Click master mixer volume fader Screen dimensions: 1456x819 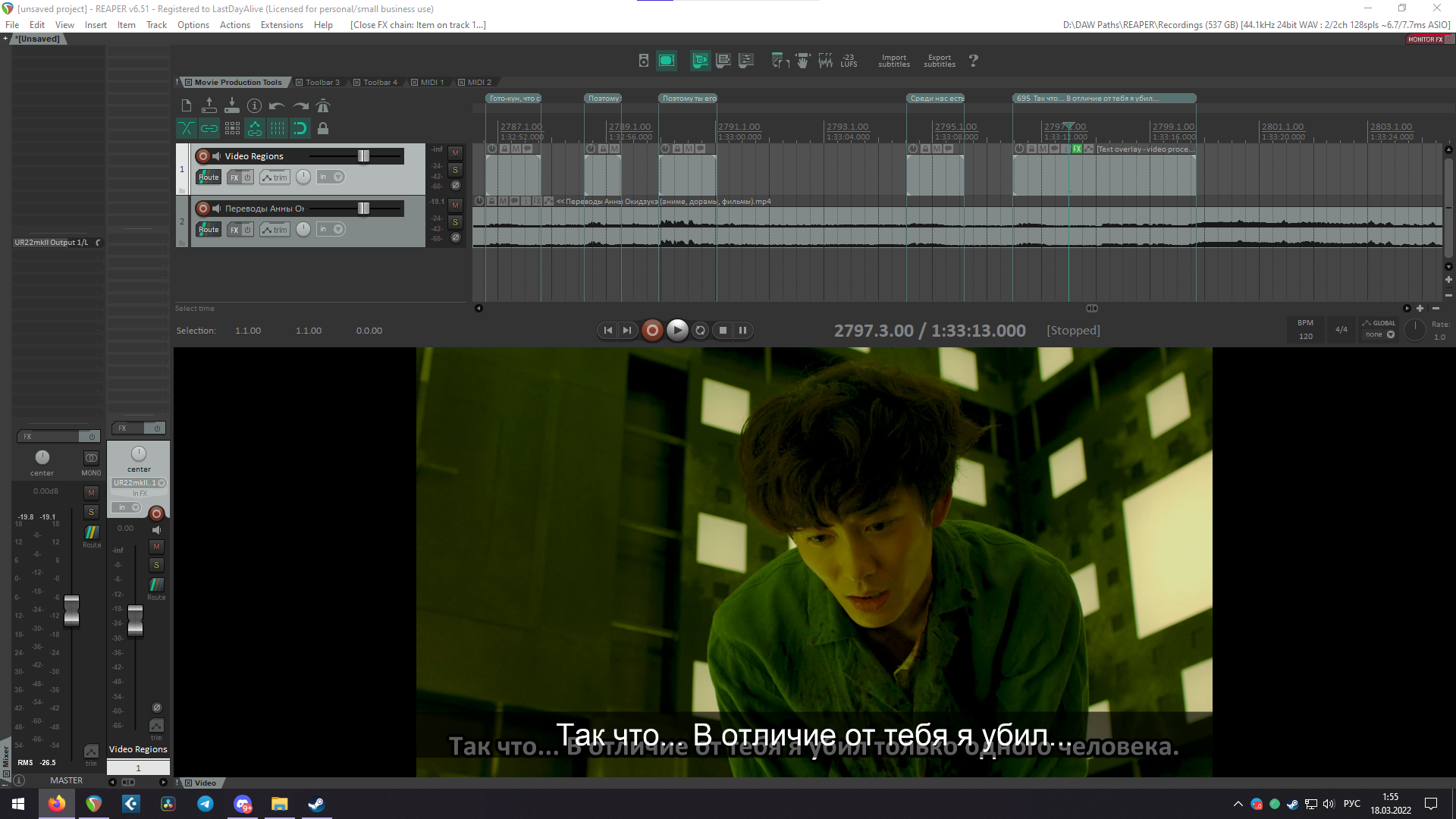[x=71, y=611]
